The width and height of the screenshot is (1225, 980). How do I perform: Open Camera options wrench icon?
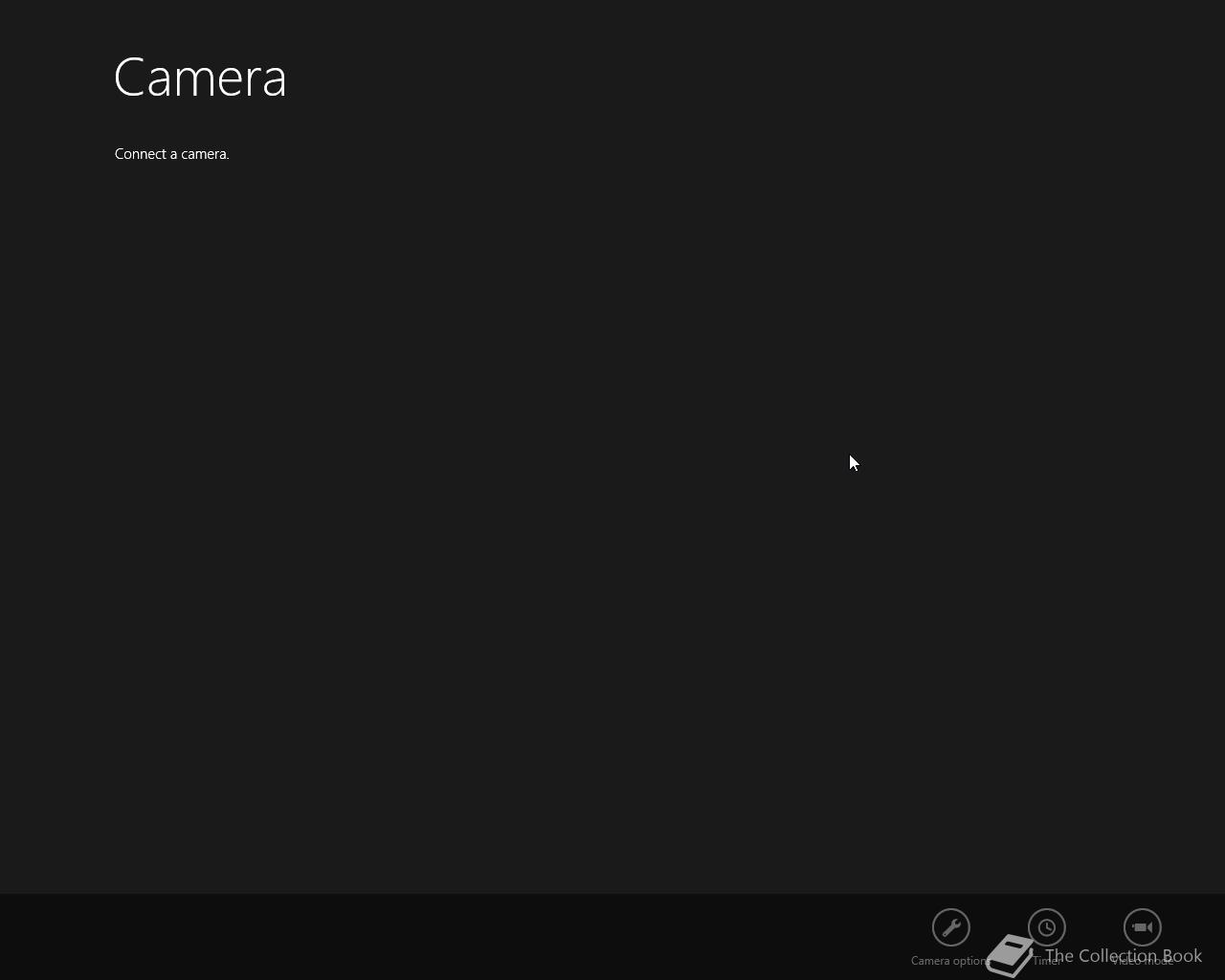click(951, 927)
